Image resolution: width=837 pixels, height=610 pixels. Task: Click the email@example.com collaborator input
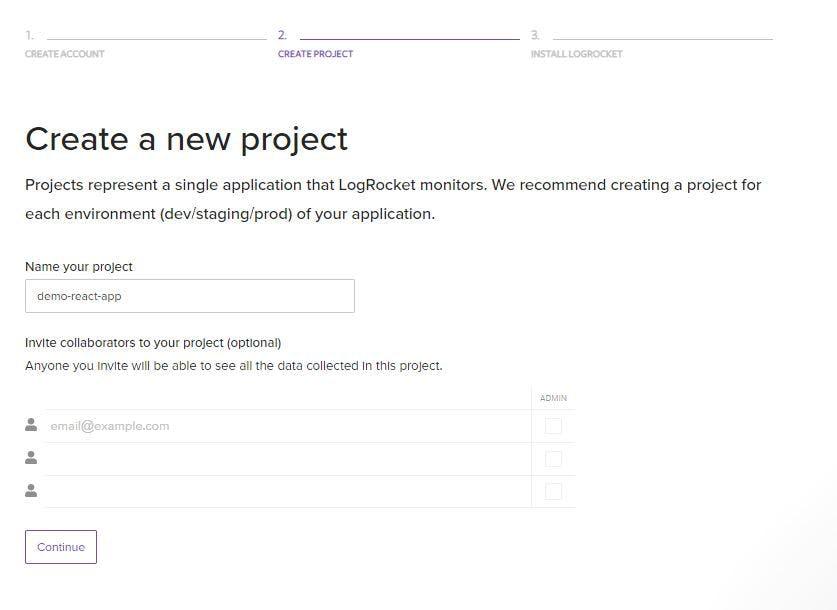coord(287,426)
